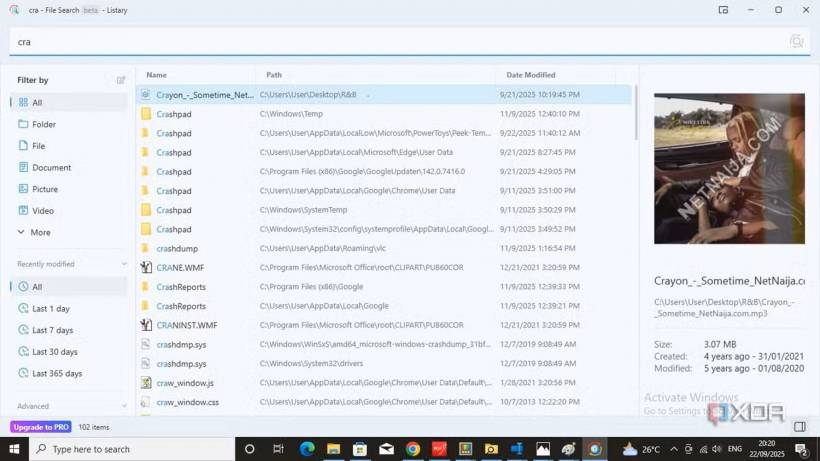Select the Folder filter

point(43,124)
